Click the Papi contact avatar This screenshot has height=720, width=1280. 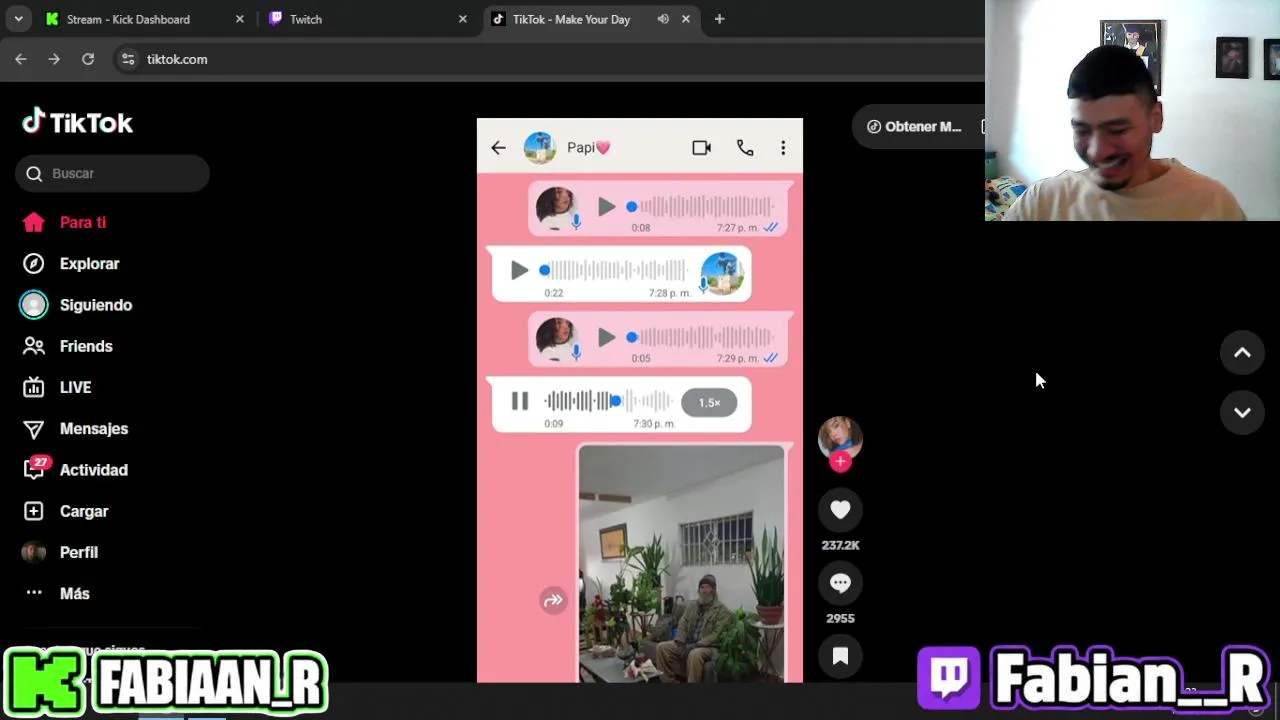(x=539, y=148)
